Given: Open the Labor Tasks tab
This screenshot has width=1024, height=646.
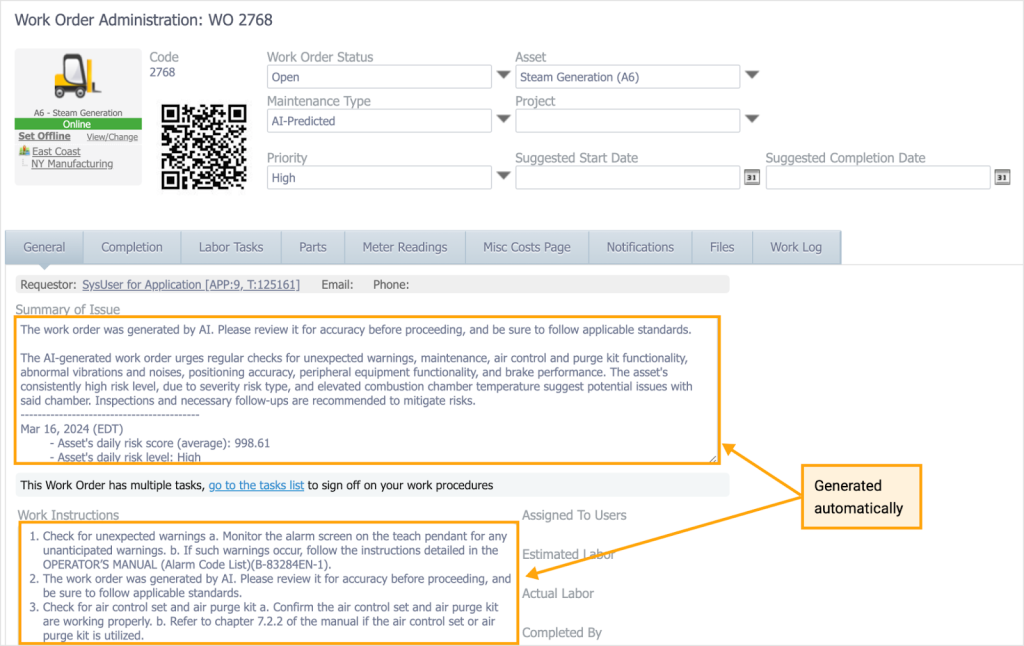Looking at the screenshot, I should 231,247.
